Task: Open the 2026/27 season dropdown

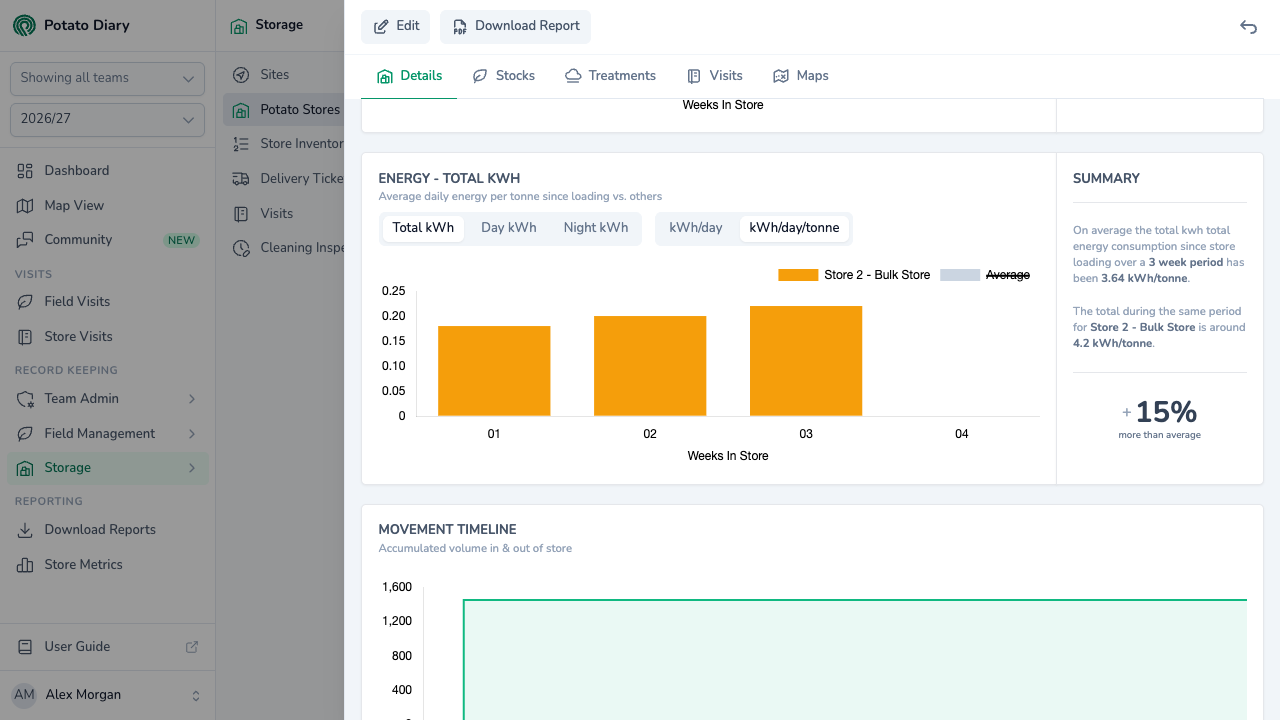Action: coord(107,119)
